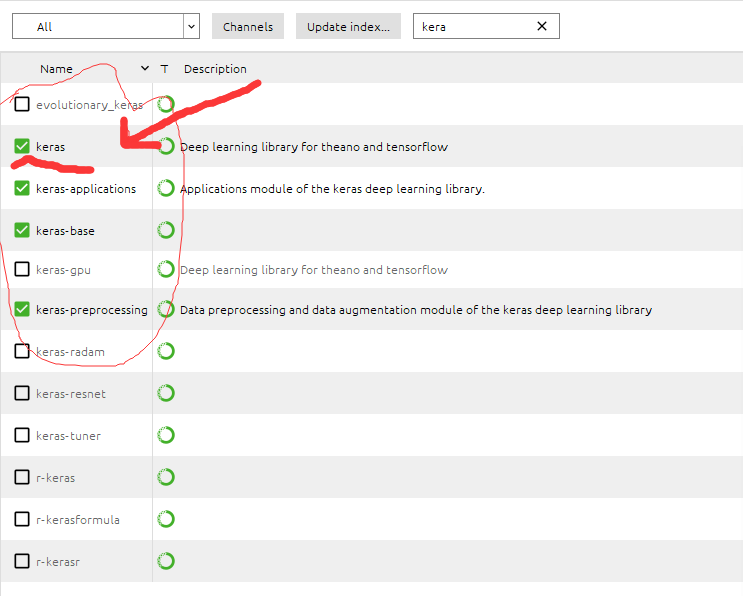Click the type icon for keras-tuner

(166, 435)
